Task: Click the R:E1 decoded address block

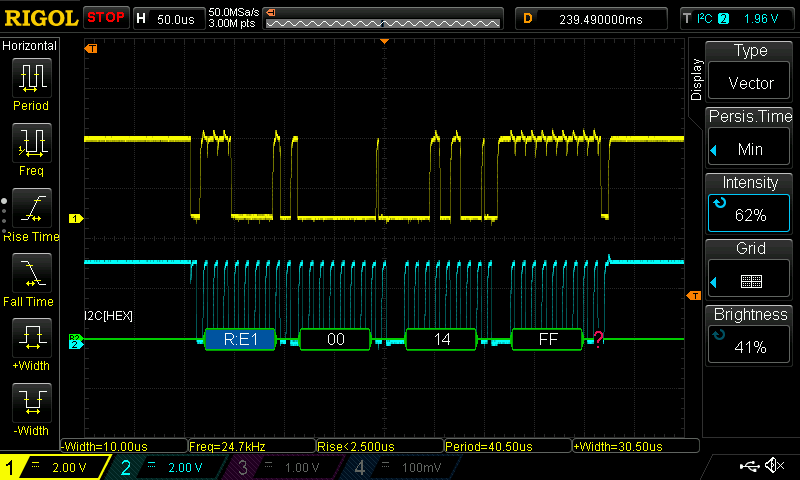Action: point(240,339)
